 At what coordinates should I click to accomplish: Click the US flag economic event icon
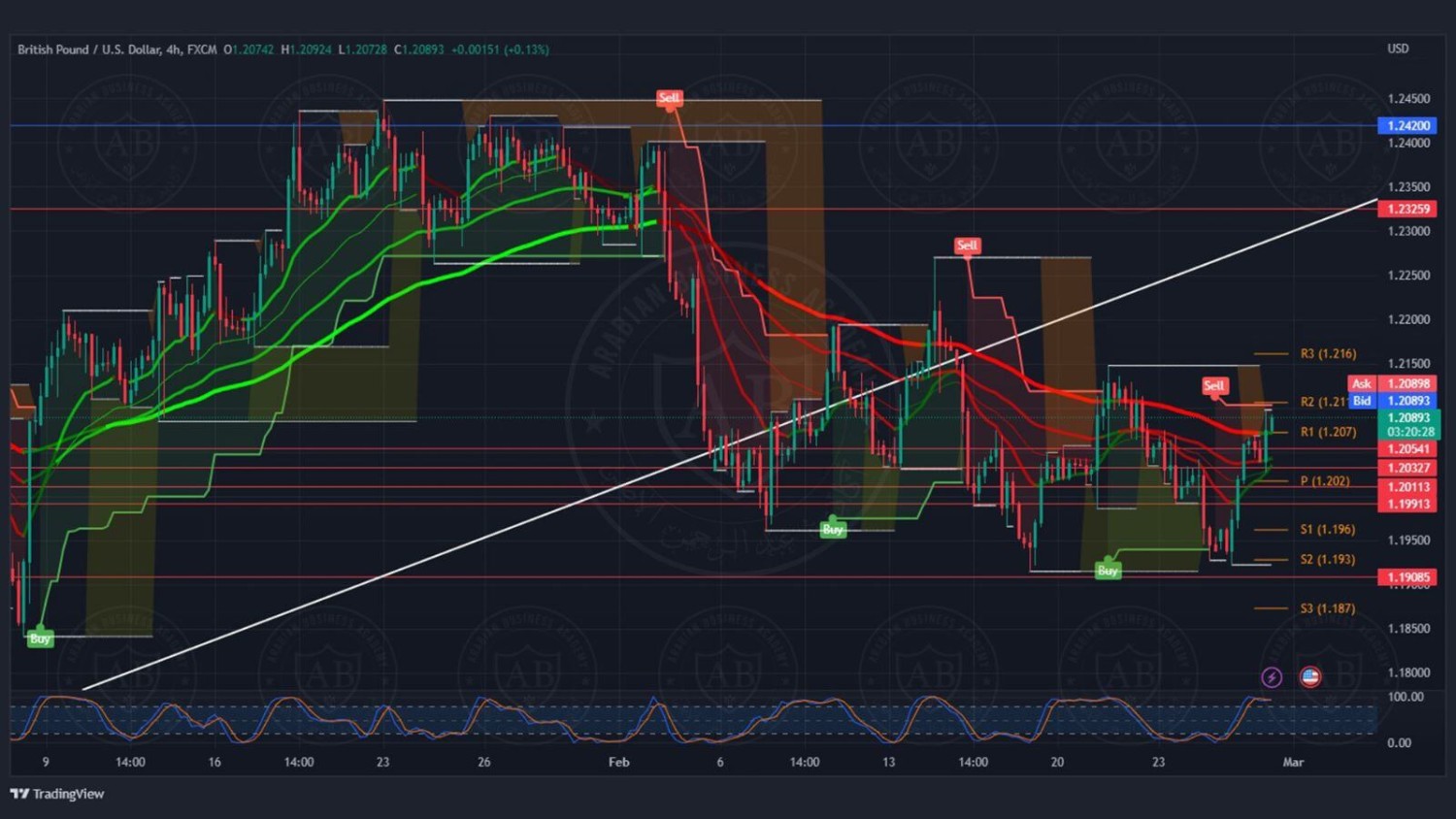pyautogui.click(x=1310, y=677)
